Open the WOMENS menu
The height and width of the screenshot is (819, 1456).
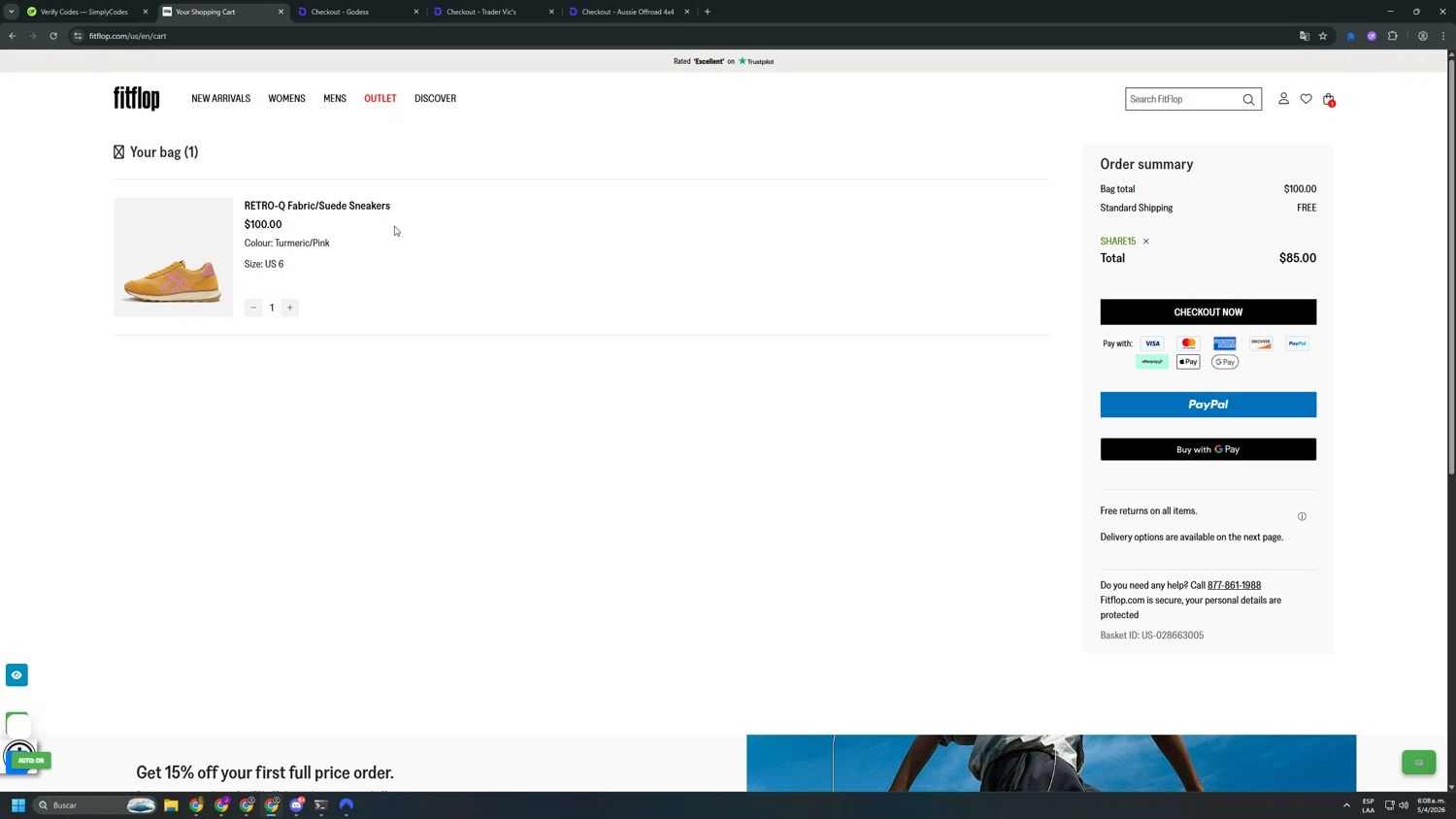click(x=286, y=99)
